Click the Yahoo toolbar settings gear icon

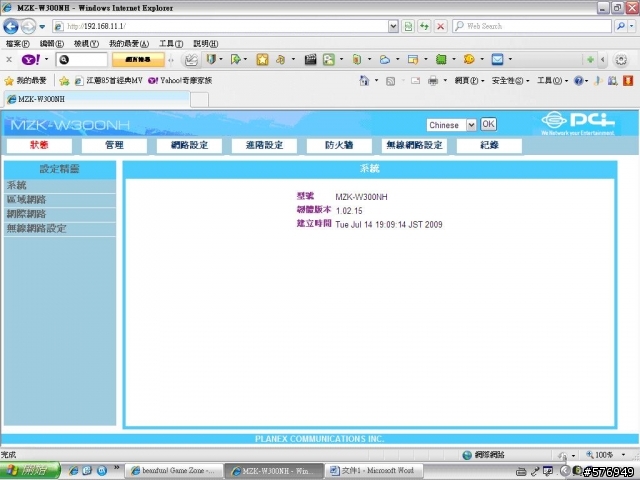621,60
